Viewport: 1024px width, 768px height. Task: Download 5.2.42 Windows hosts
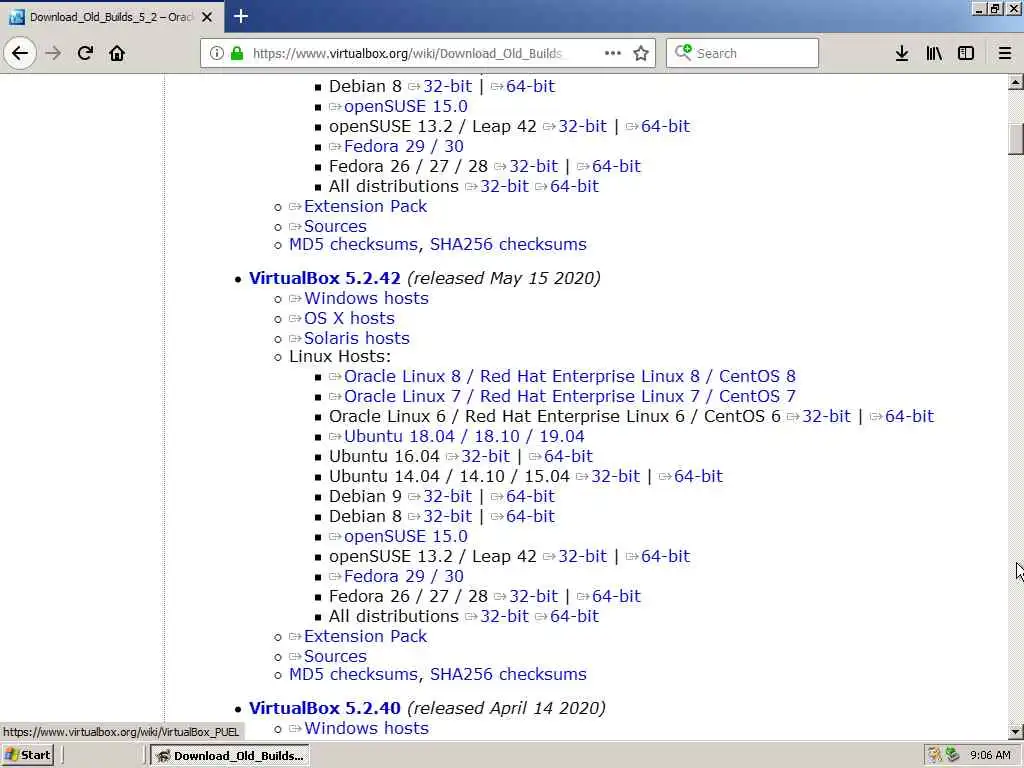[x=366, y=298]
